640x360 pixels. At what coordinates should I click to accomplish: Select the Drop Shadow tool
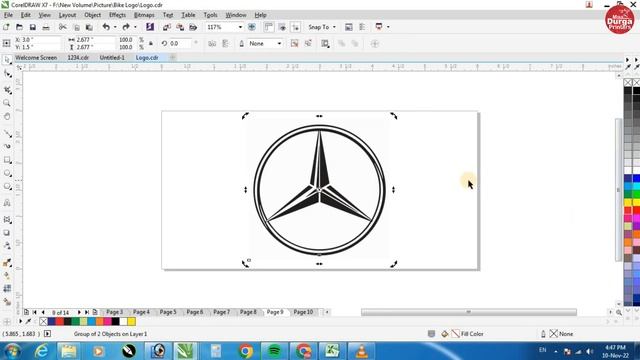coord(7,233)
